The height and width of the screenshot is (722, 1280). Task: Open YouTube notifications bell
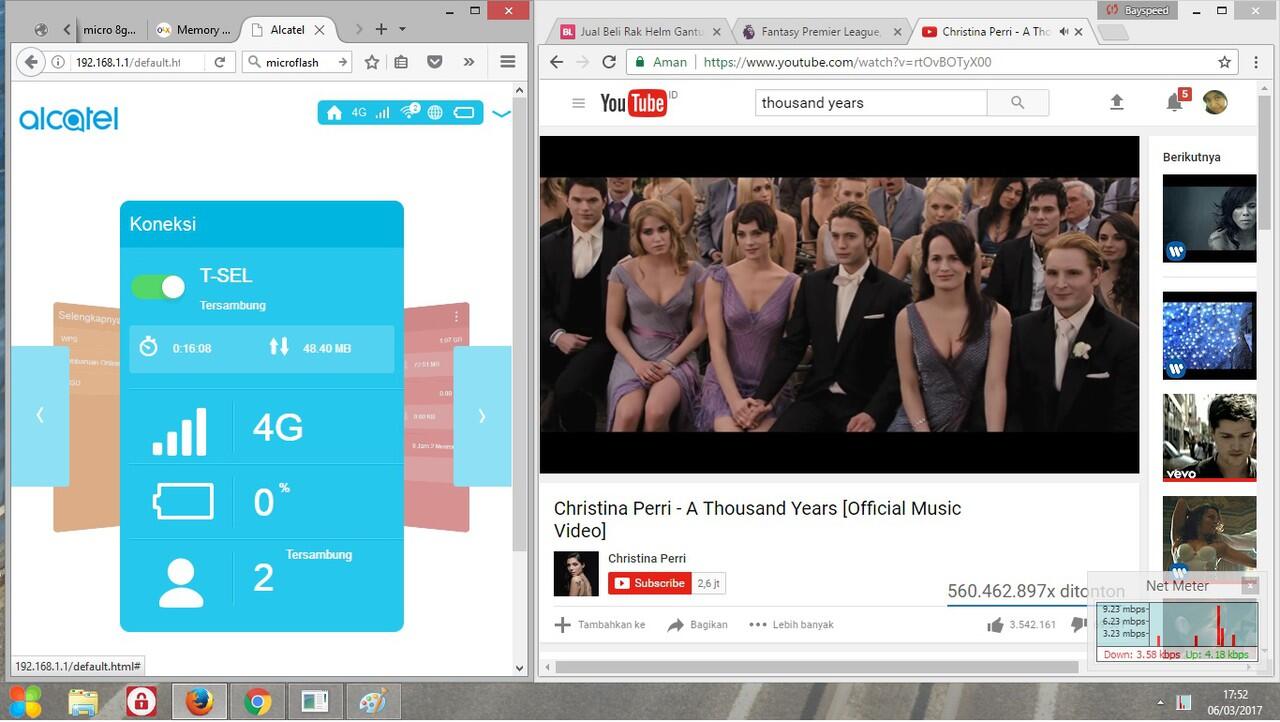pyautogui.click(x=1174, y=102)
